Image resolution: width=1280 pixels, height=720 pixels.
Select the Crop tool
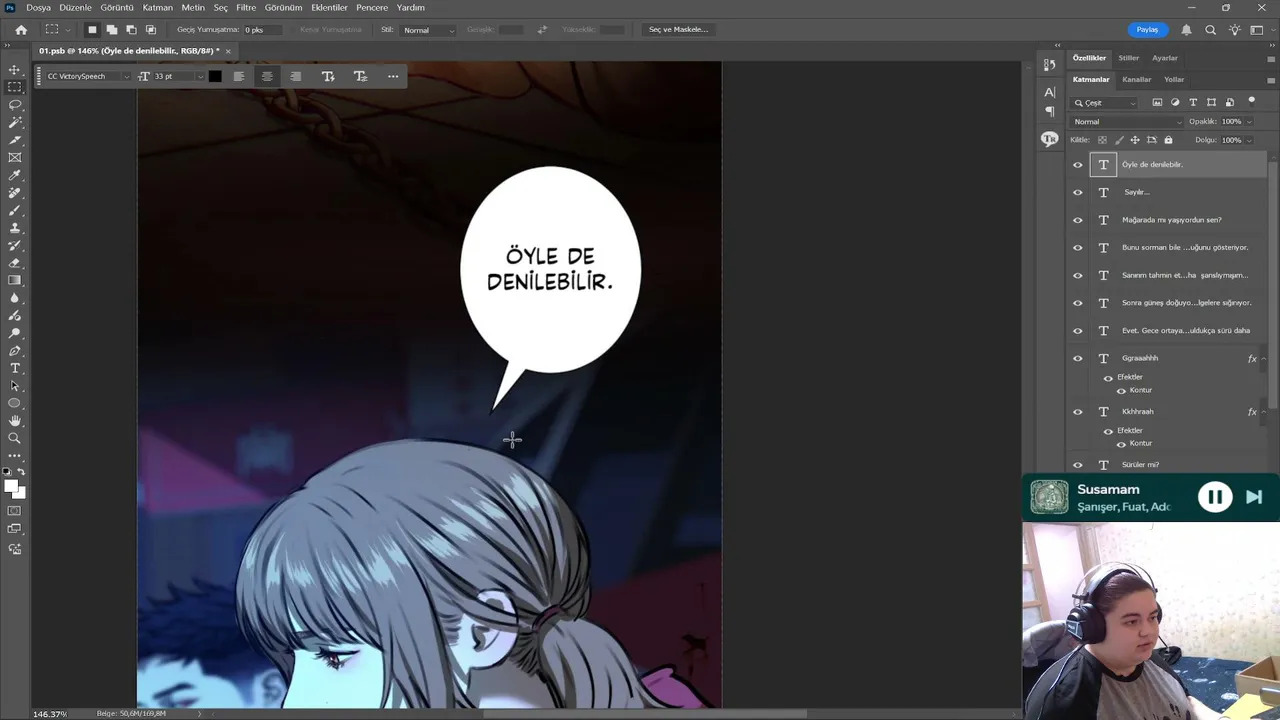point(14,140)
